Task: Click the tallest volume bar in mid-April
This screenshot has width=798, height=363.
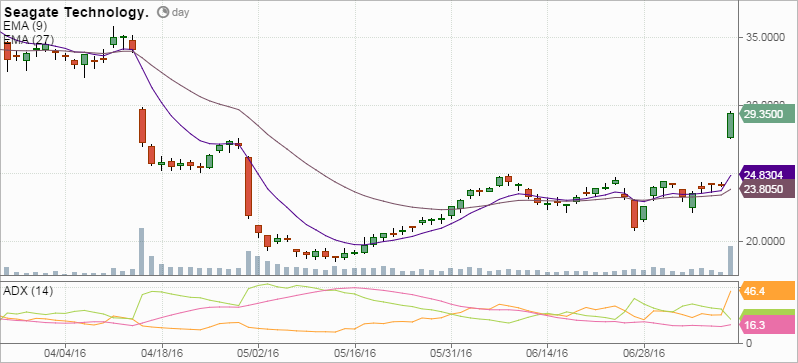Action: point(141,252)
